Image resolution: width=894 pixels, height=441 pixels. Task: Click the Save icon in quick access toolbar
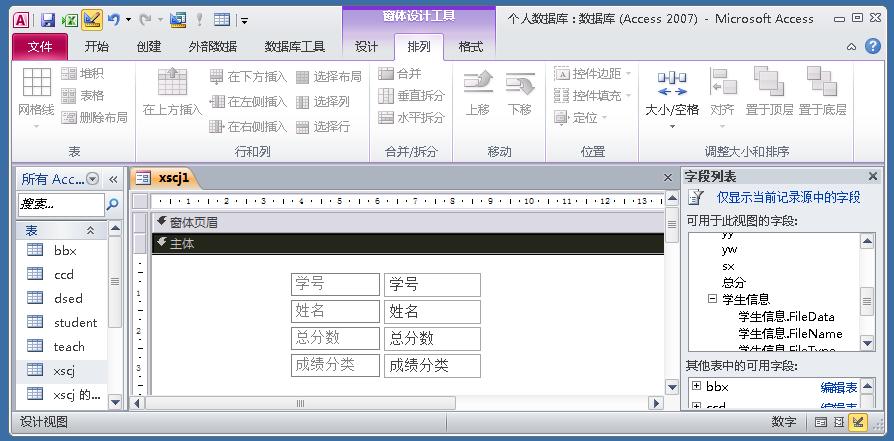[x=48, y=20]
